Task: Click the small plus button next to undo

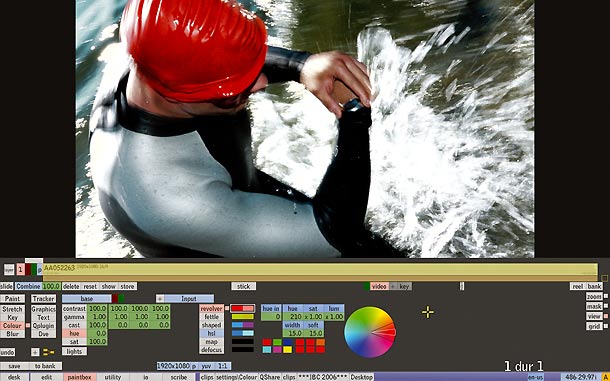Action: [x=35, y=353]
